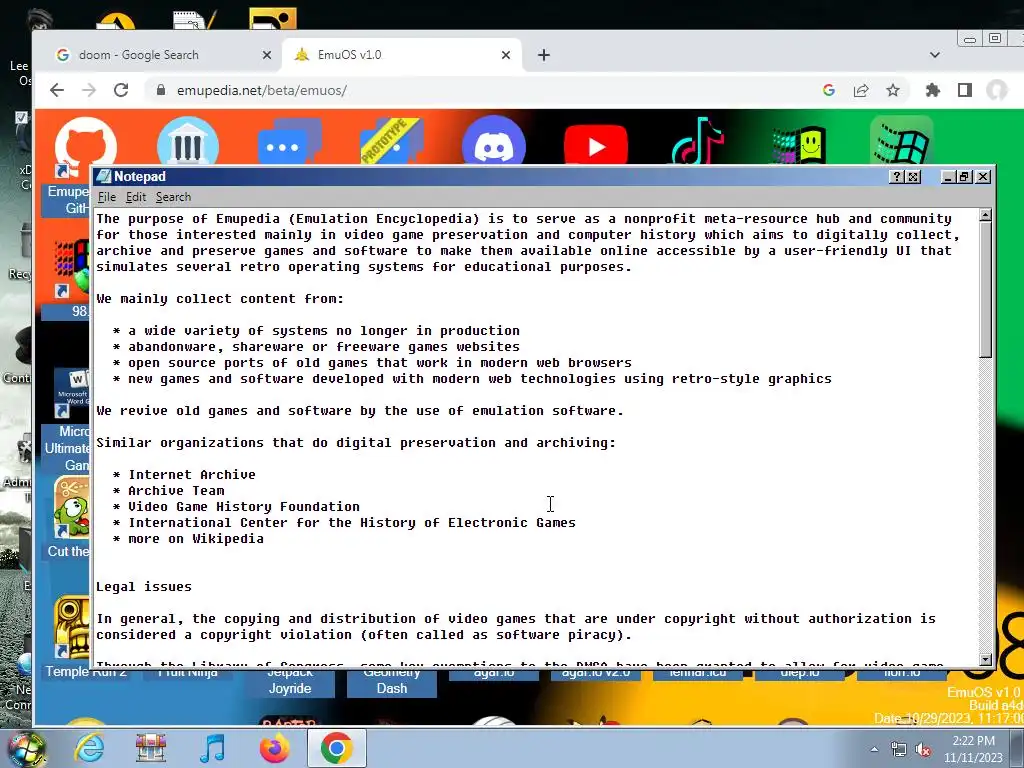
Task: Open the music note app on taskbar
Action: [x=212, y=748]
